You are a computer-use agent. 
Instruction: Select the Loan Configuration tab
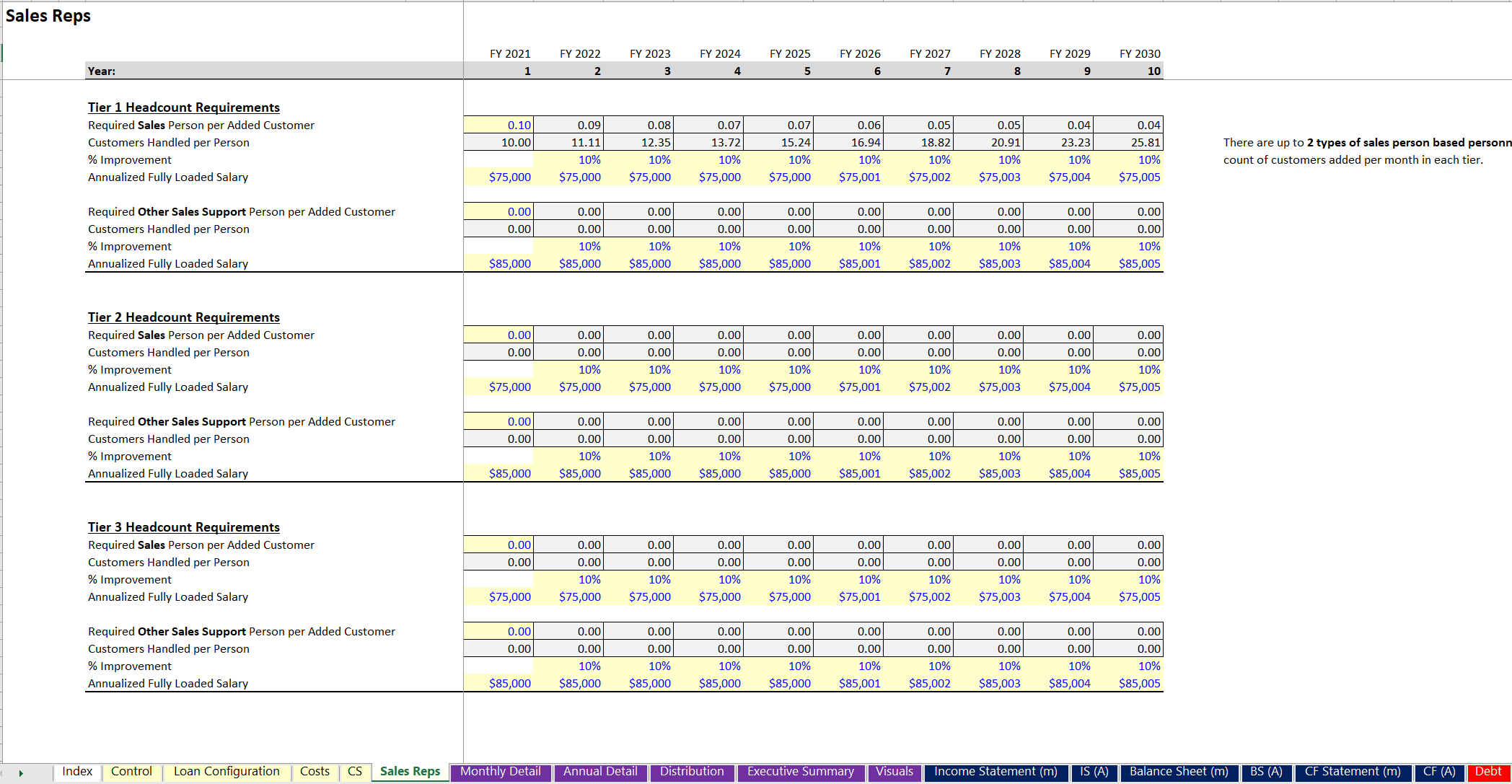click(226, 771)
